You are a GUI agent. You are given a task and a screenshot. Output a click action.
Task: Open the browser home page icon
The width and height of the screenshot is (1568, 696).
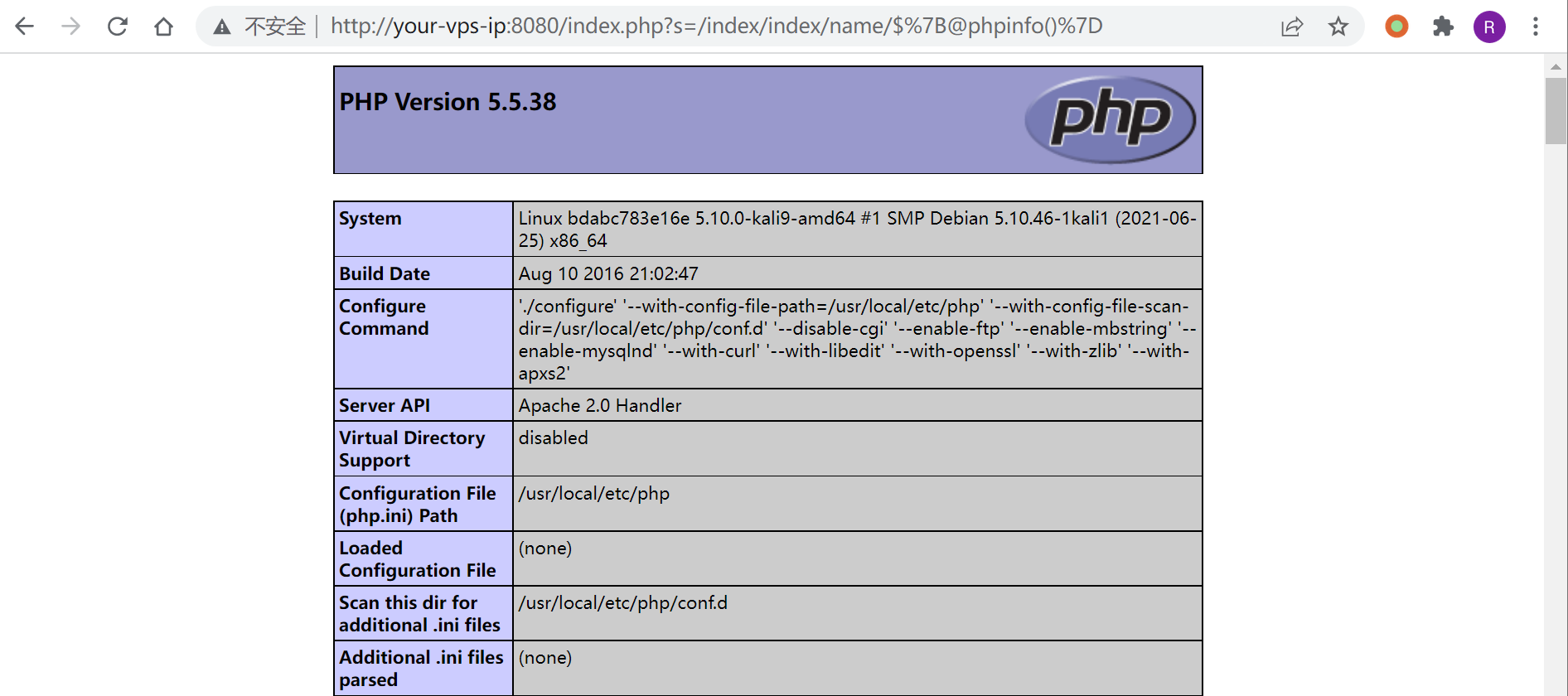click(x=164, y=27)
